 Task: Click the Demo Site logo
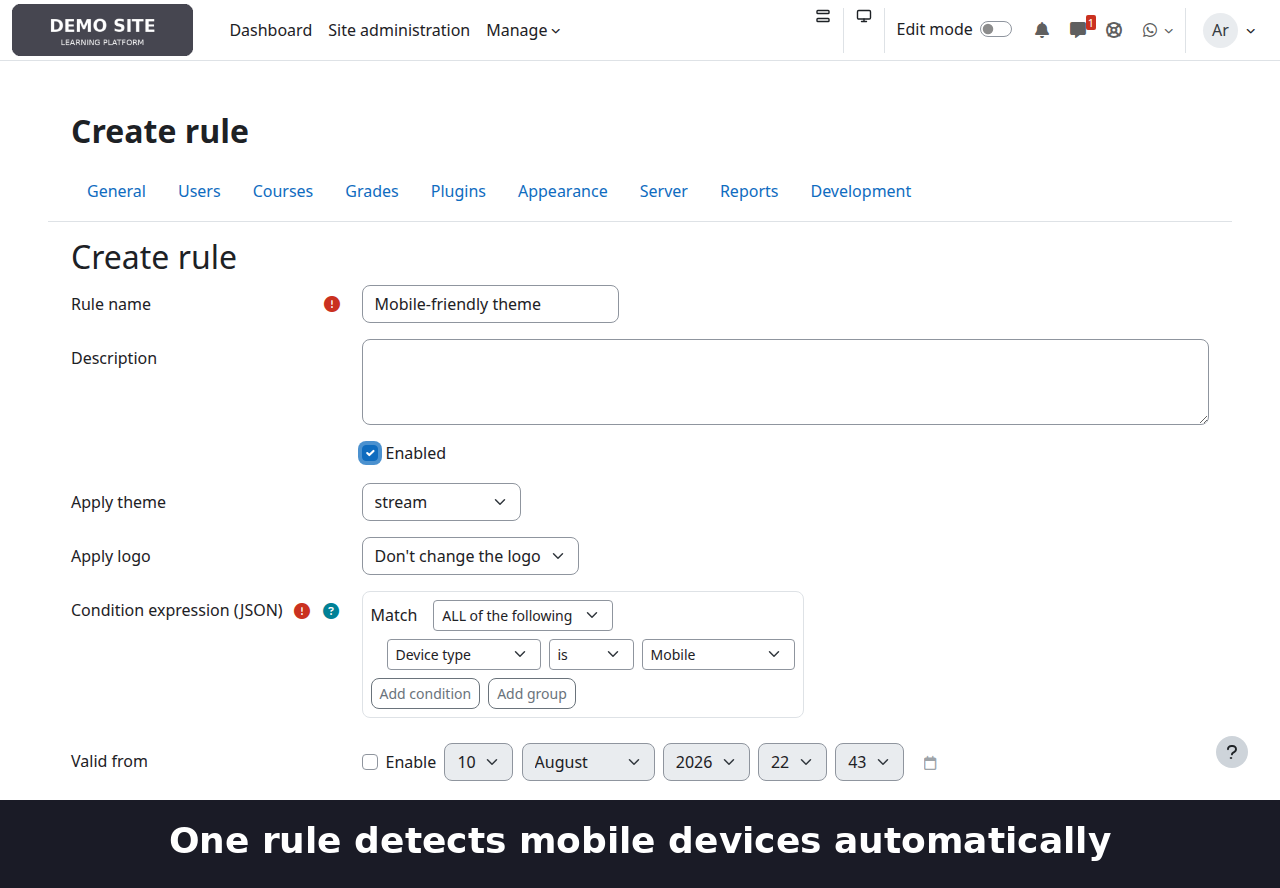coord(102,30)
